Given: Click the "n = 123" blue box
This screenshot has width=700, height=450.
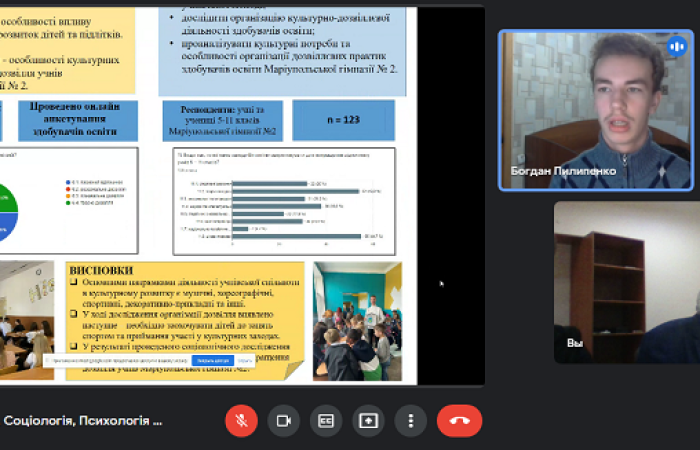Looking at the screenshot, I should tap(345, 120).
